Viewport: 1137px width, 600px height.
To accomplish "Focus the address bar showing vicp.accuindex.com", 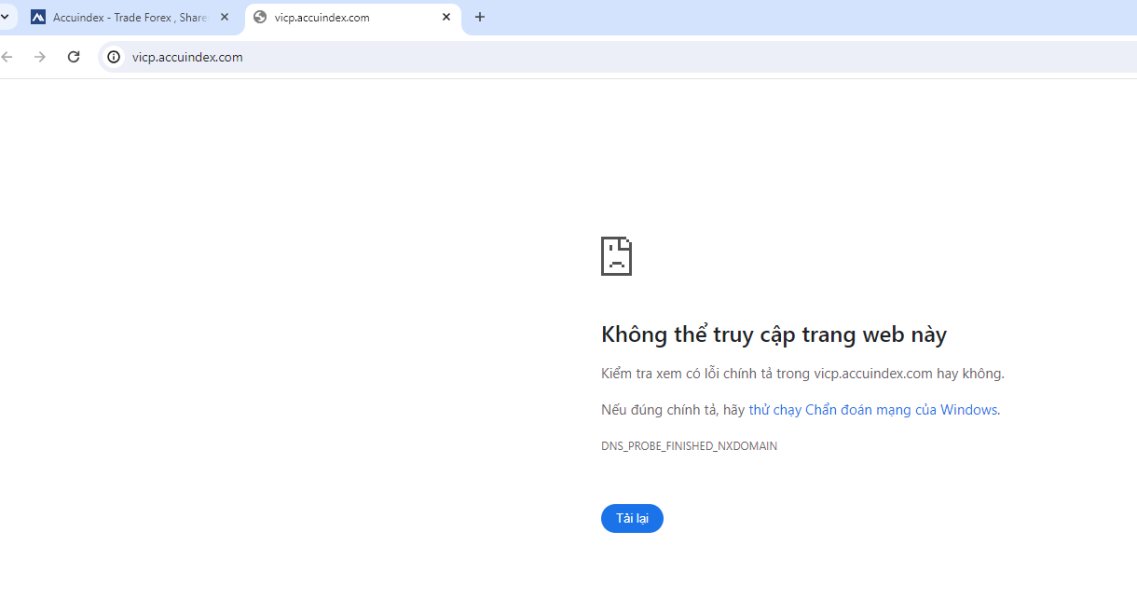I will [618, 57].
